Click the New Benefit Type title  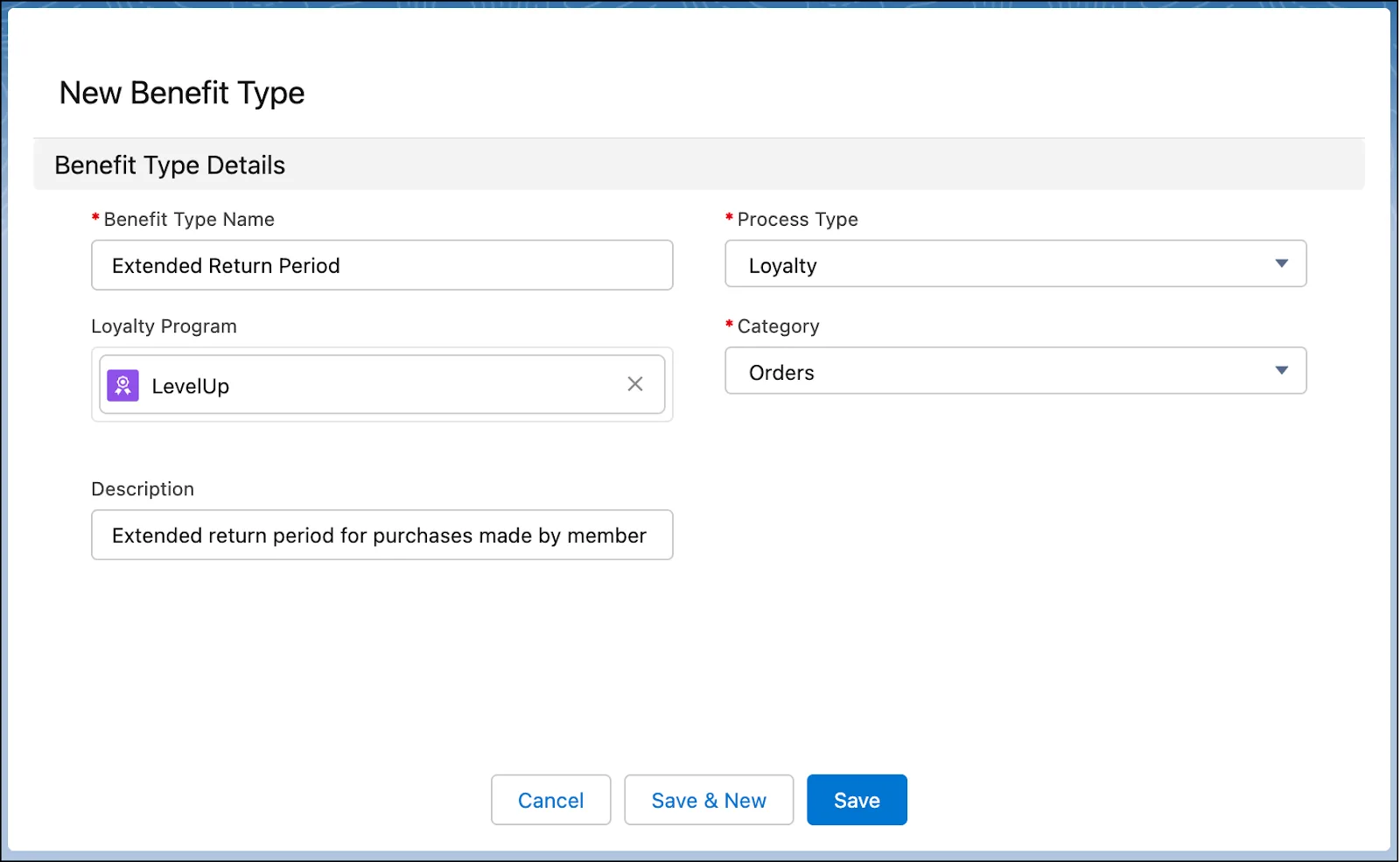[181, 92]
